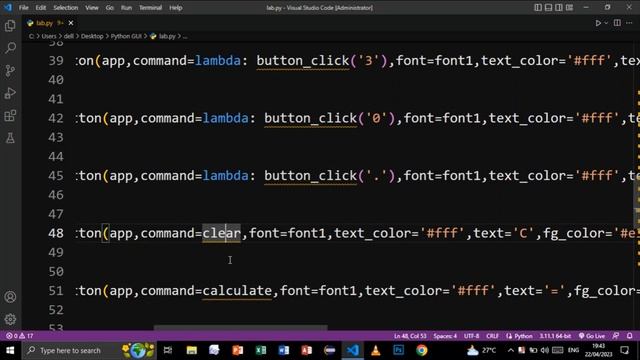Run the Python file with play button
The width and height of the screenshot is (640, 360).
598,23
